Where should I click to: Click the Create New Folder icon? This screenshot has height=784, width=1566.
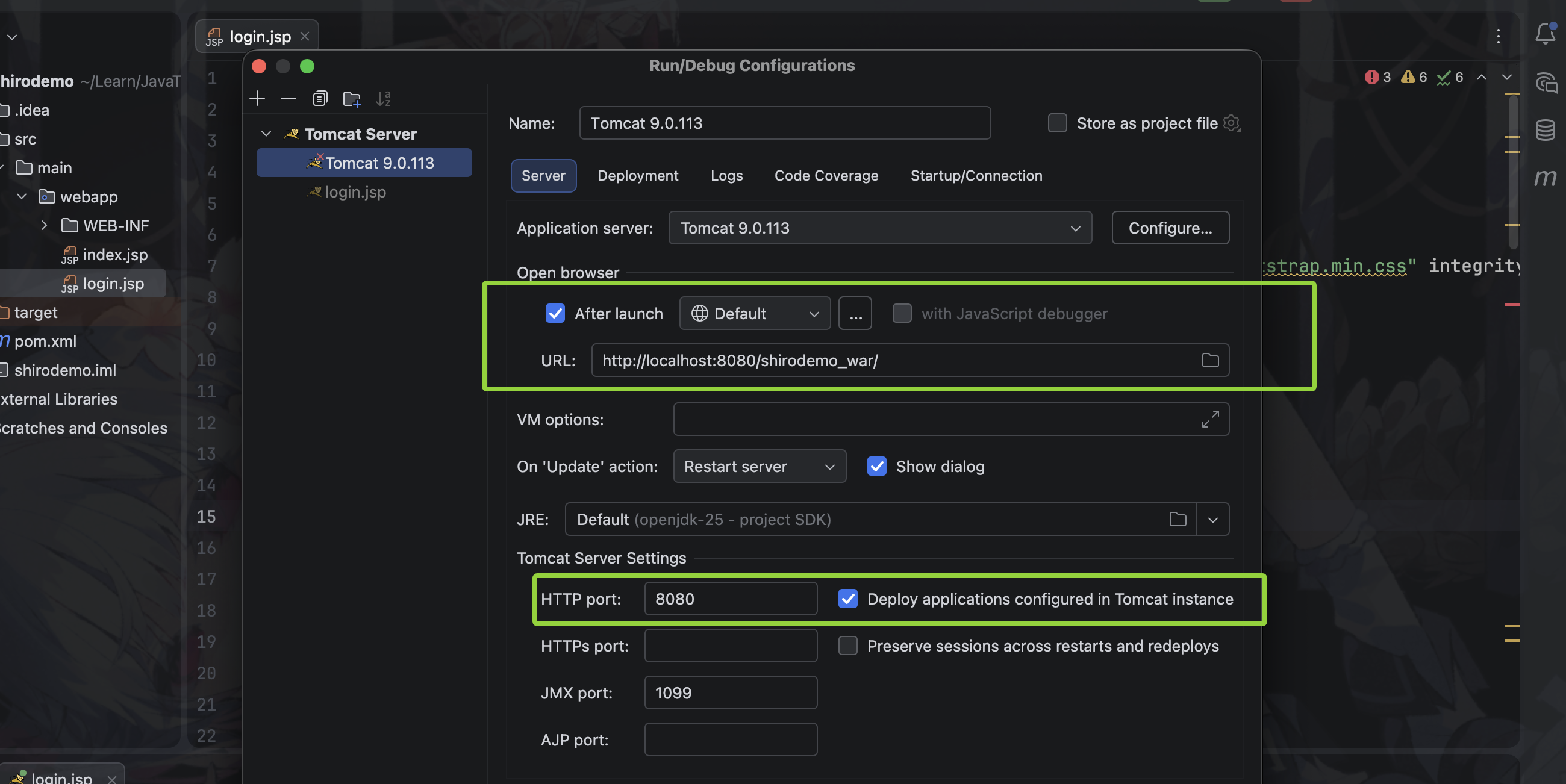[351, 99]
